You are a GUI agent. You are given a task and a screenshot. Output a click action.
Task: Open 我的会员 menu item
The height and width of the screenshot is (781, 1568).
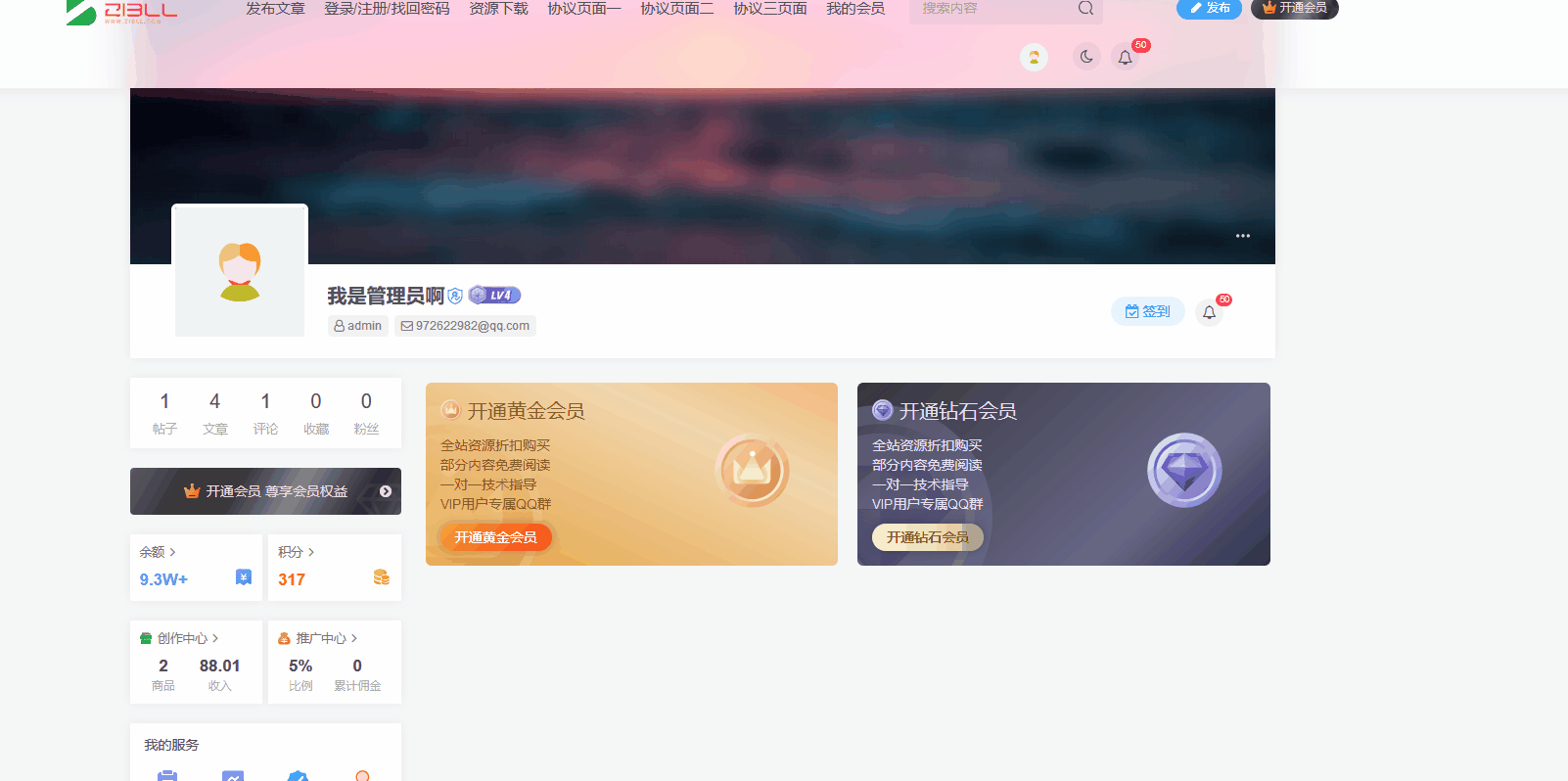point(855,9)
